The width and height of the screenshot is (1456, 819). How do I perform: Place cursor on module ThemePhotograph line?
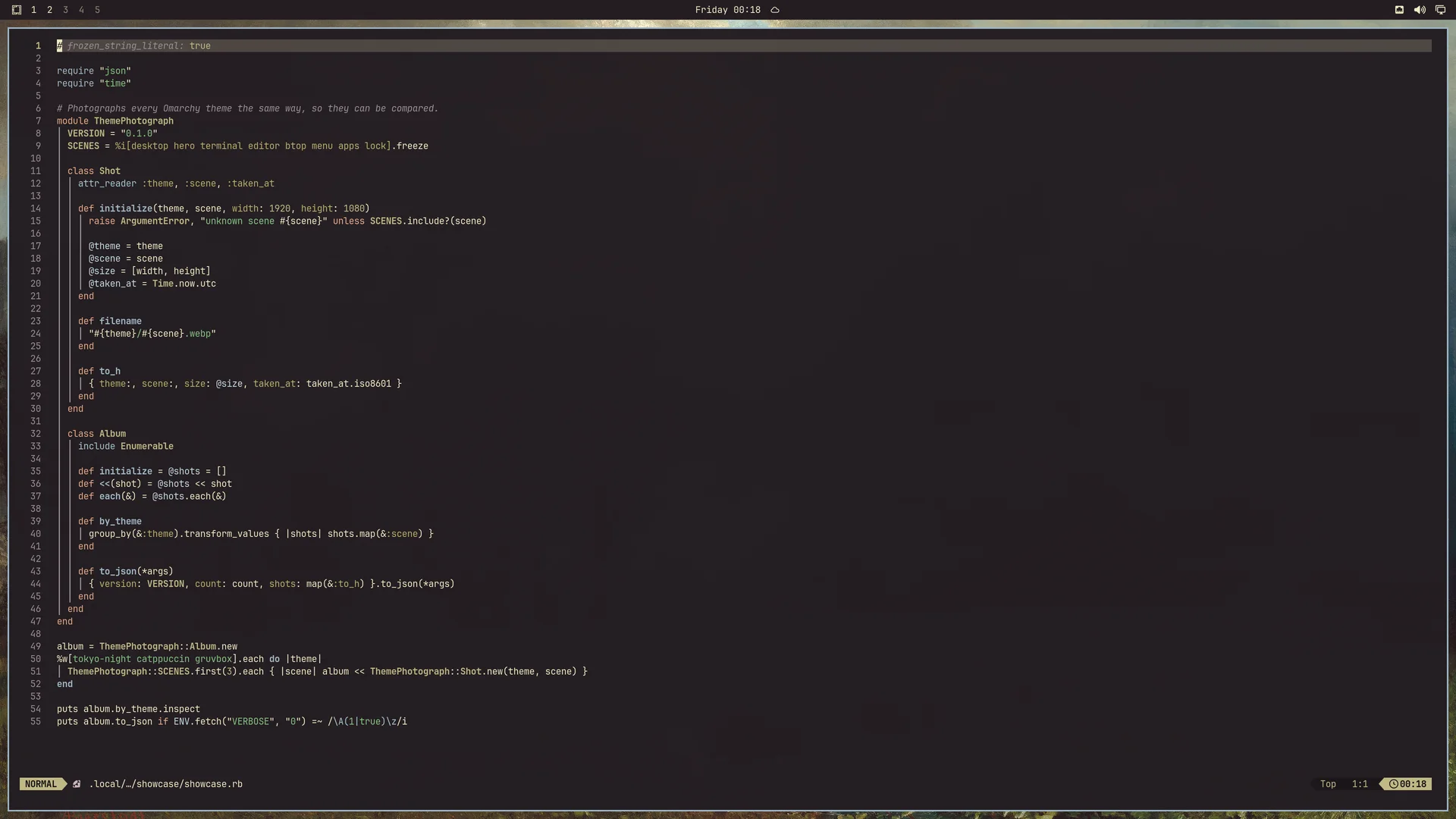[115, 121]
